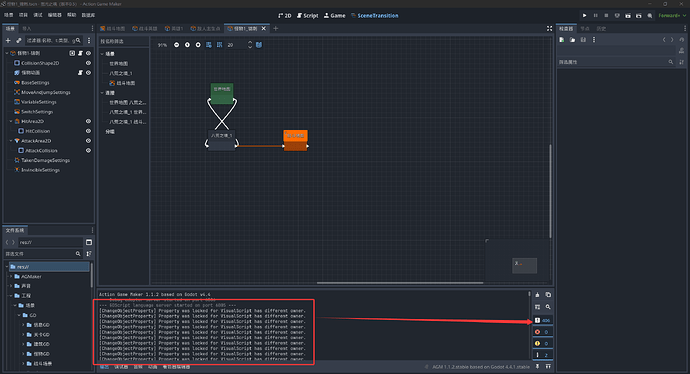Toggle distraction-free mode expand icon
Image resolution: width=690 pixels, height=374 pixels.
[x=549, y=29]
